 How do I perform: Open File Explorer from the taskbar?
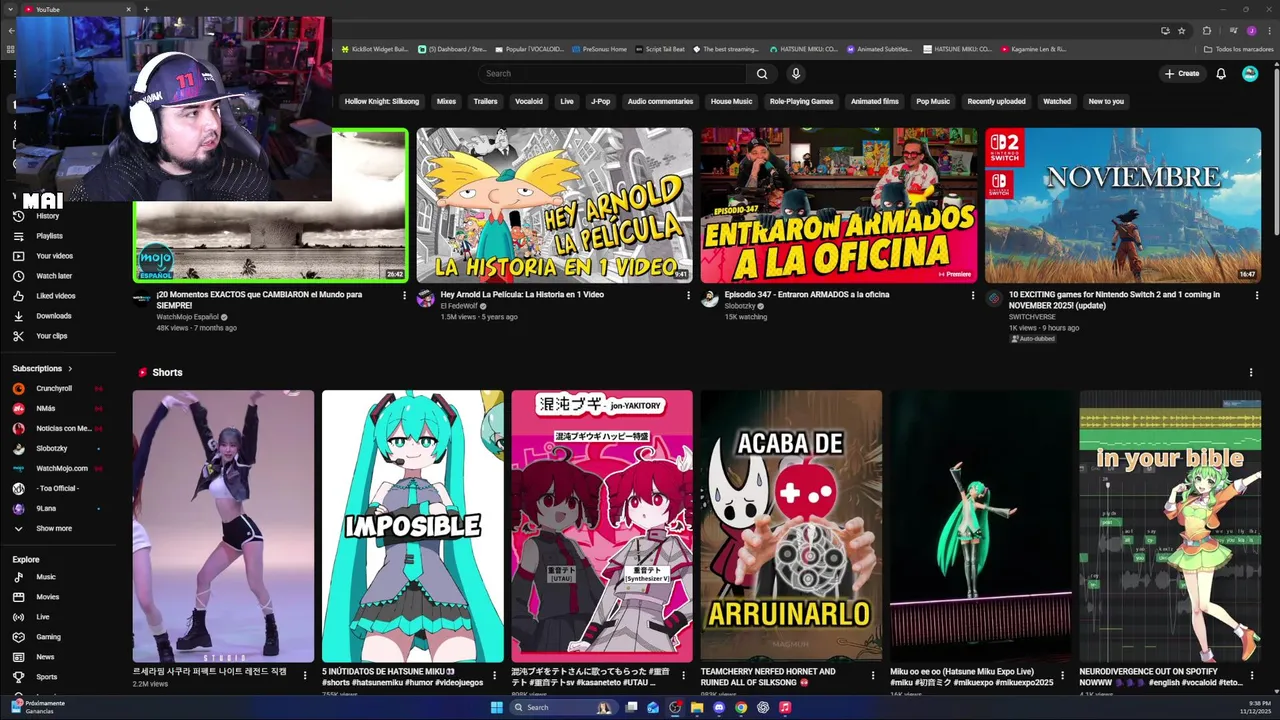[697, 707]
